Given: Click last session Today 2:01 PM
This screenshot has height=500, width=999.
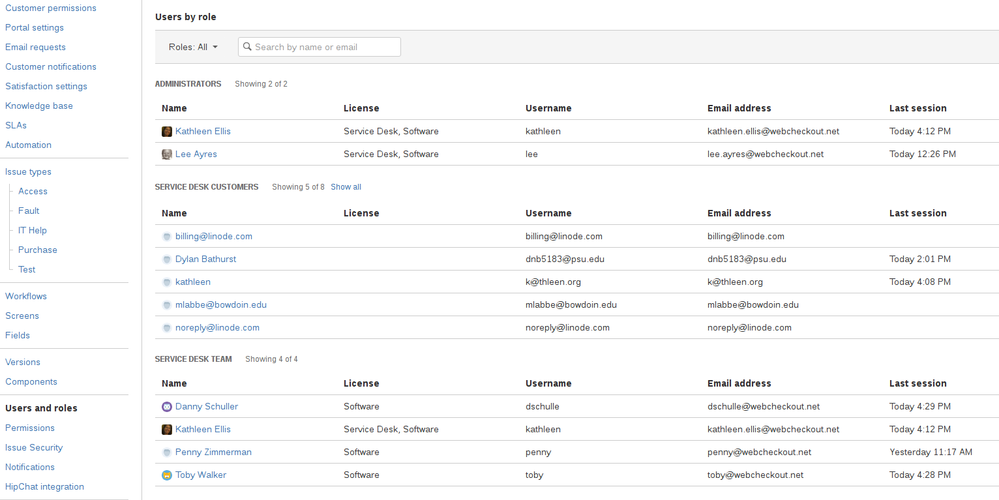Looking at the screenshot, I should (x=920, y=259).
